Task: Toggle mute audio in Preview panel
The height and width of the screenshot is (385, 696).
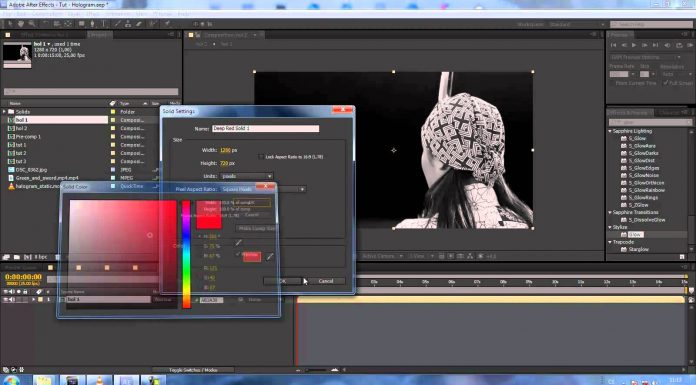Action: [x=667, y=45]
